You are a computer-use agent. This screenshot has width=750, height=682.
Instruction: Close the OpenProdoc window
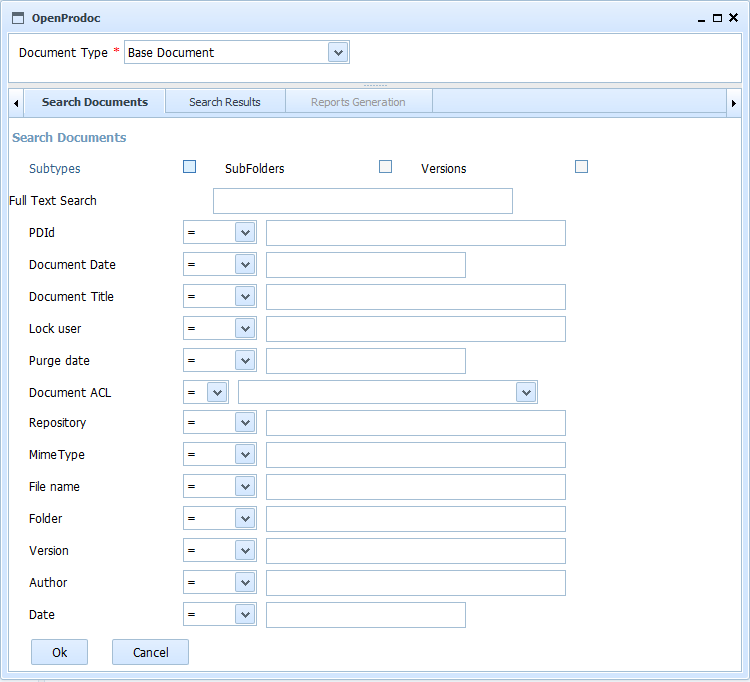pyautogui.click(x=733, y=18)
